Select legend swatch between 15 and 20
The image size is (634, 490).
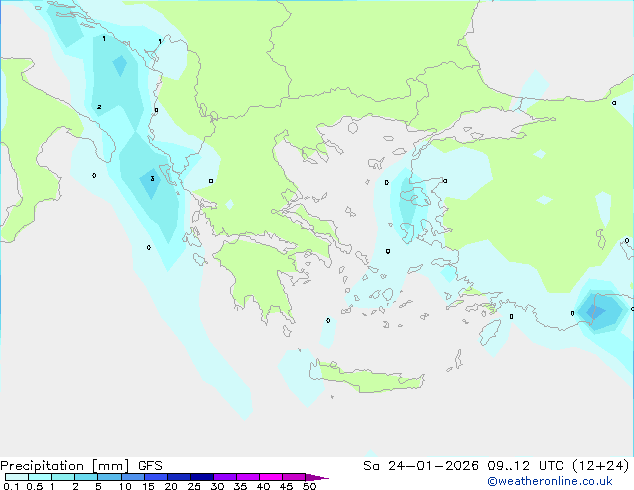(x=156, y=477)
